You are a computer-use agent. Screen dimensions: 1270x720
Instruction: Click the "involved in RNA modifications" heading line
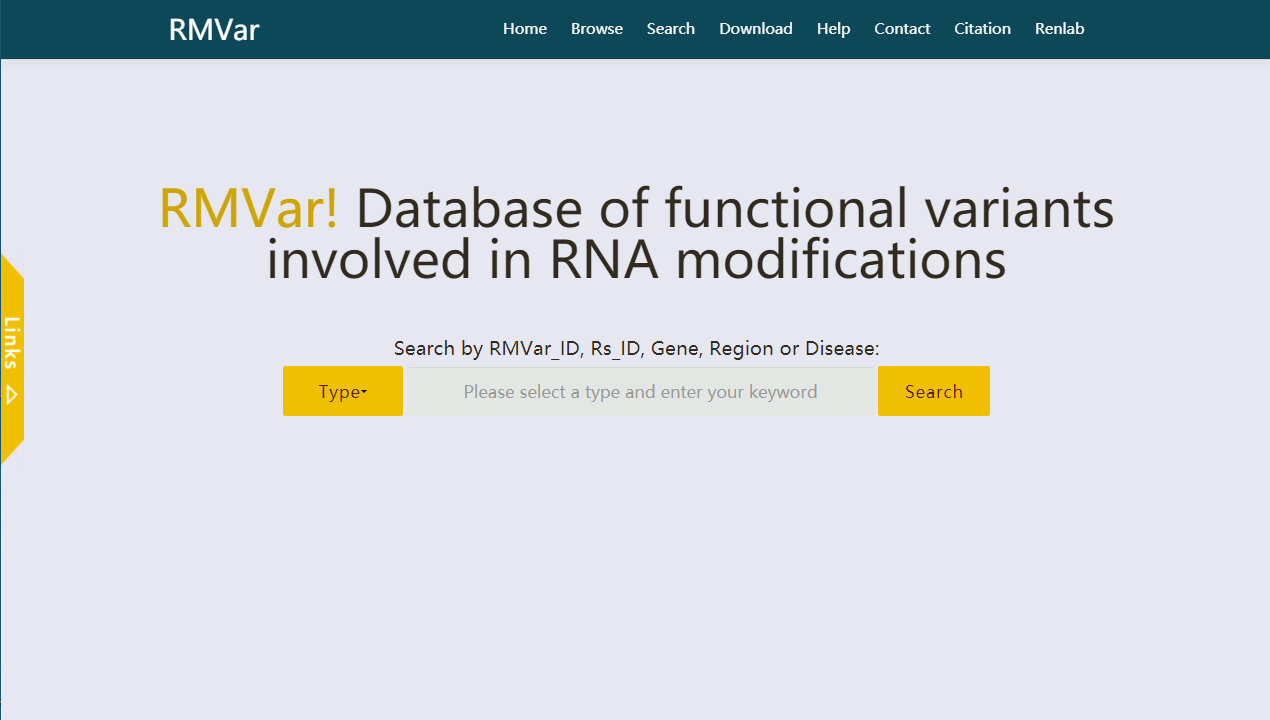pyautogui.click(x=636, y=260)
